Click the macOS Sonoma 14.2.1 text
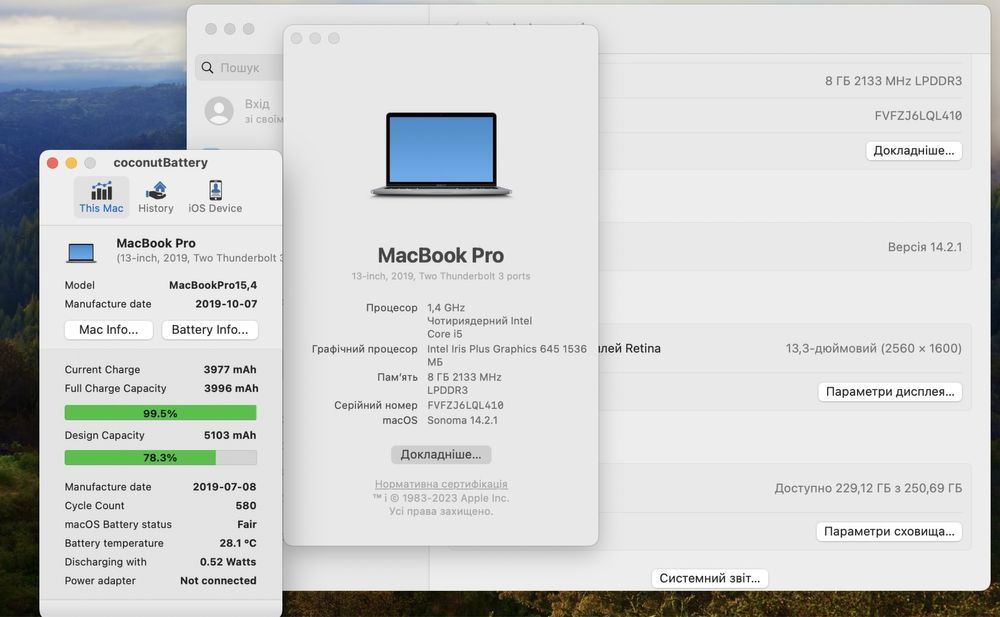The image size is (1000, 617). click(462, 420)
